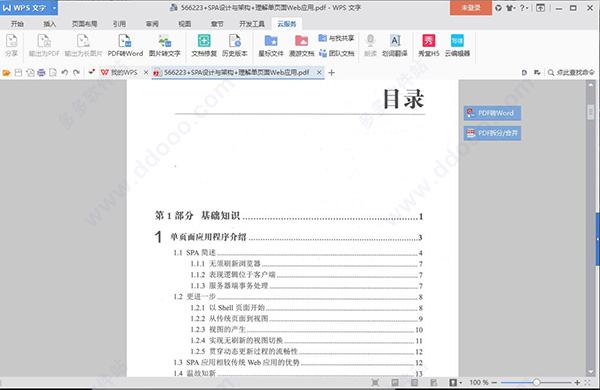
Task: Click the undo arrow icon
Action: pyautogui.click(x=64, y=72)
